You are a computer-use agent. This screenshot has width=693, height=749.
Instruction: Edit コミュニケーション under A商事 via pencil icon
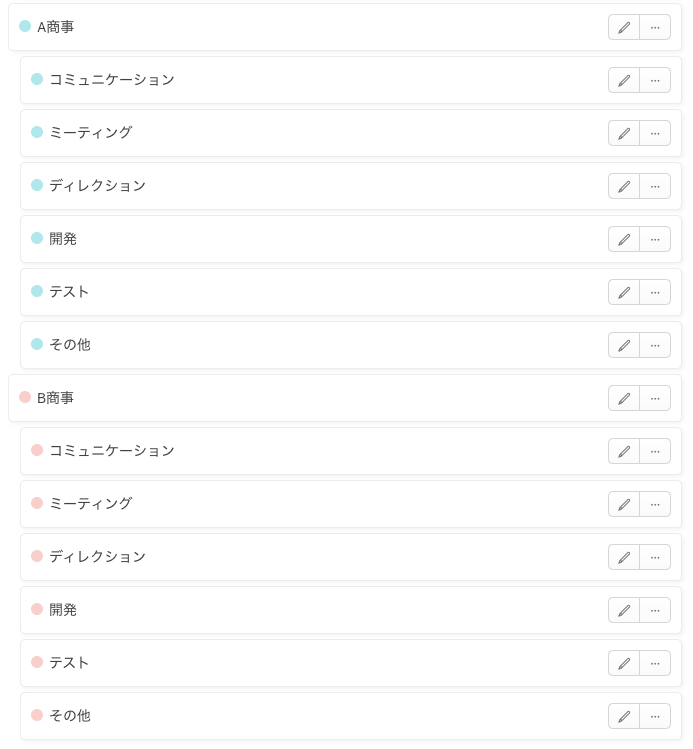624,80
